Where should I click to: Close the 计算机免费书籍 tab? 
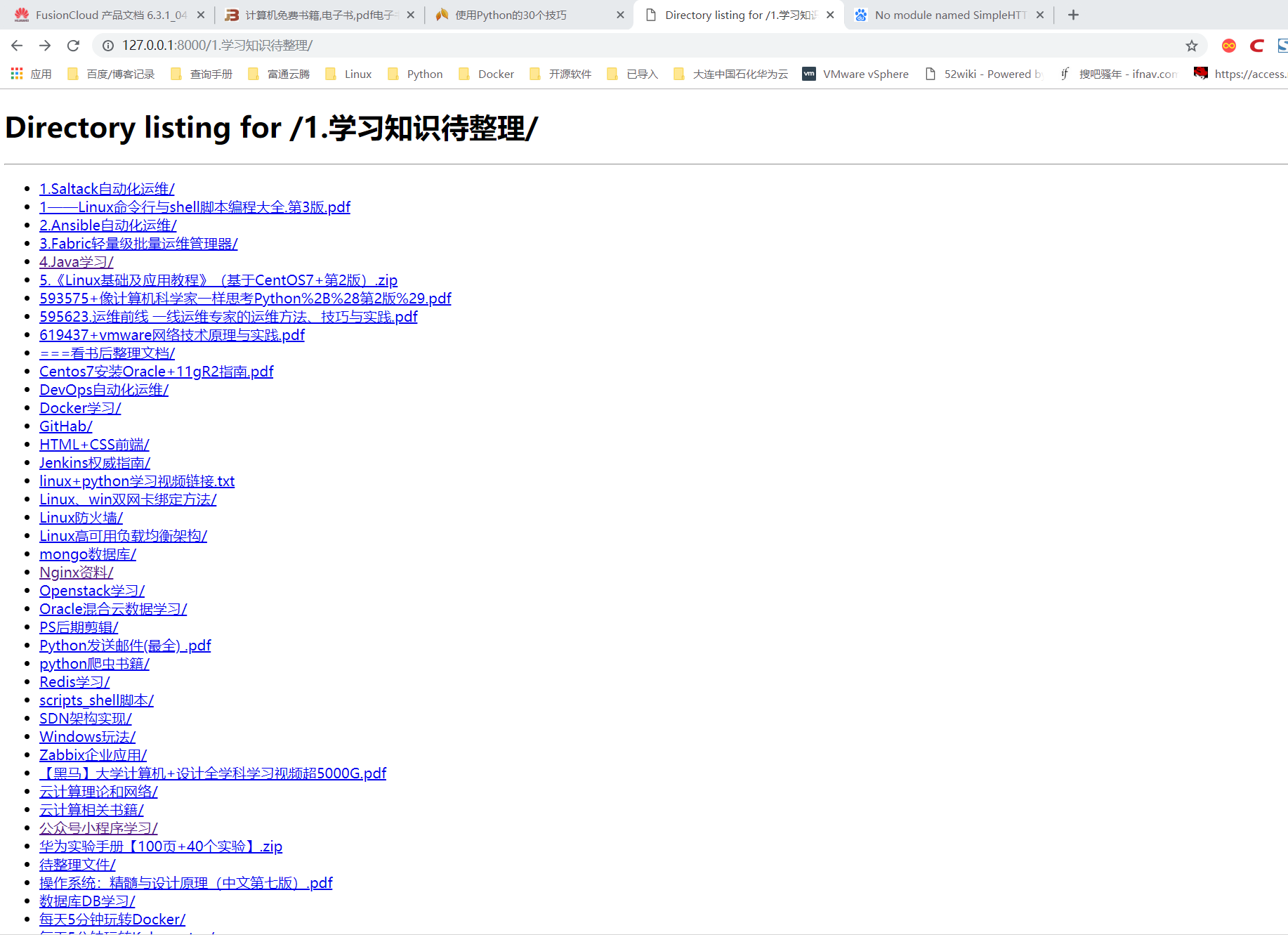411,15
